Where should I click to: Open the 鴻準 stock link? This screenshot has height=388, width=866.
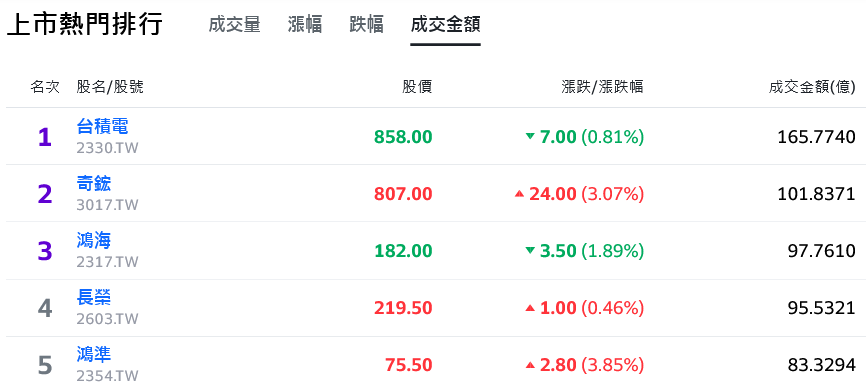click(94, 355)
